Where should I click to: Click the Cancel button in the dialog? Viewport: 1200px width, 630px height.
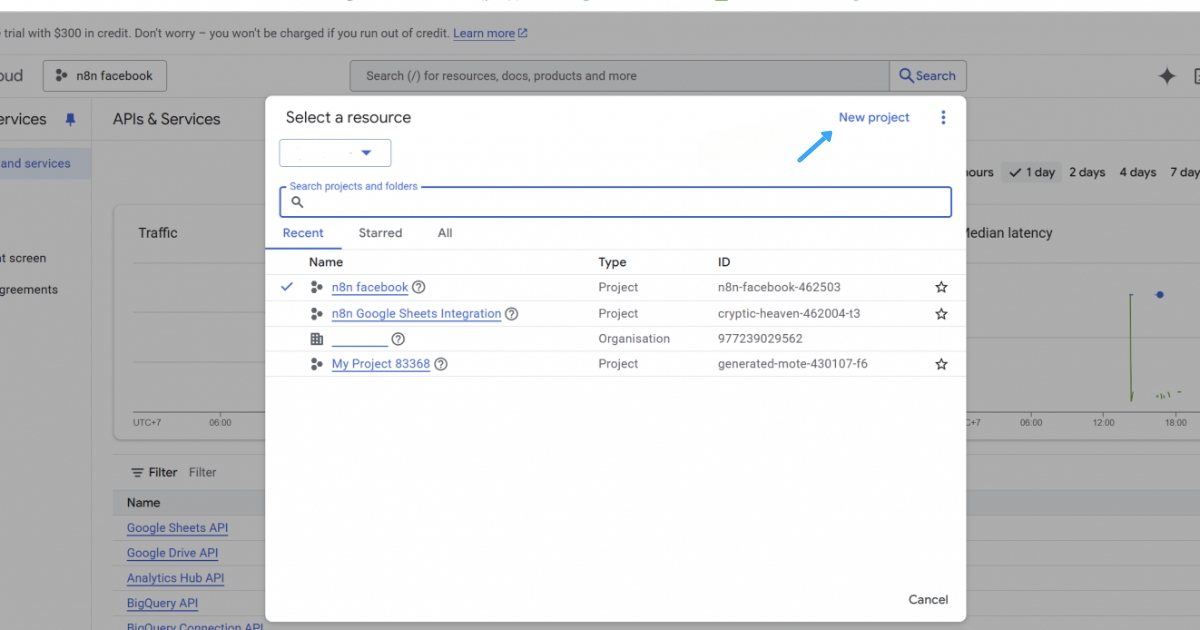(x=927, y=599)
